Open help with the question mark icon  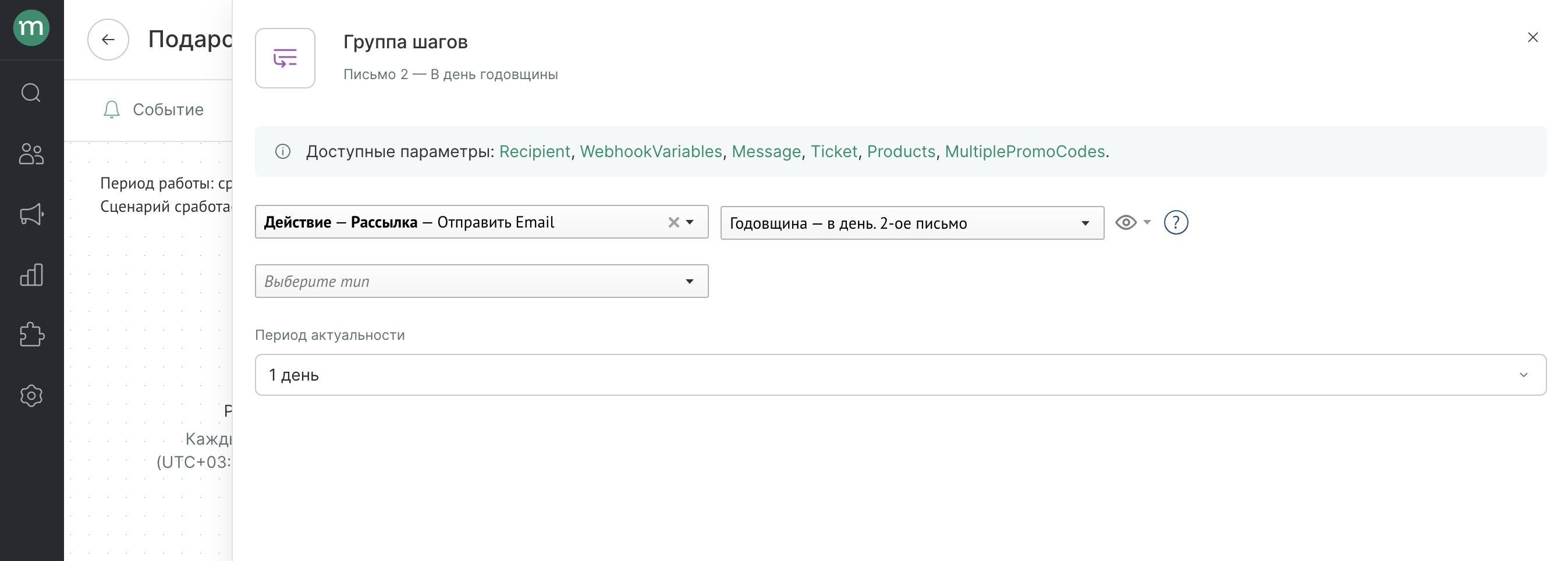point(1175,223)
